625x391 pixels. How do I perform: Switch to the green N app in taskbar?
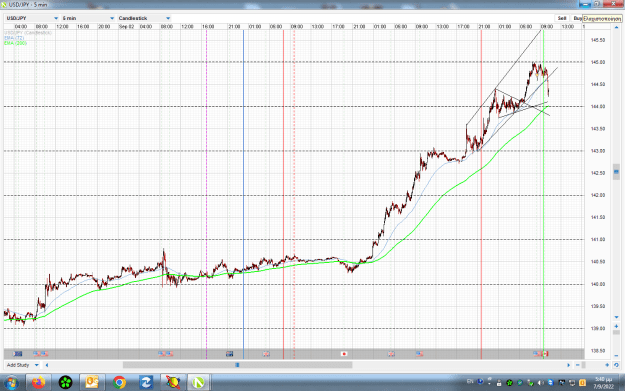[199, 383]
